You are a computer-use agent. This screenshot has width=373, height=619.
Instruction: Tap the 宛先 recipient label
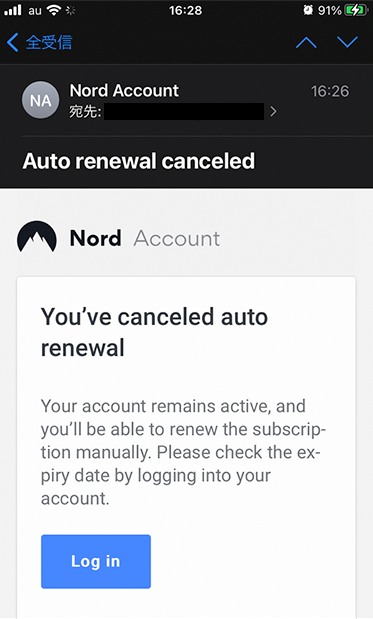pyautogui.click(x=85, y=112)
